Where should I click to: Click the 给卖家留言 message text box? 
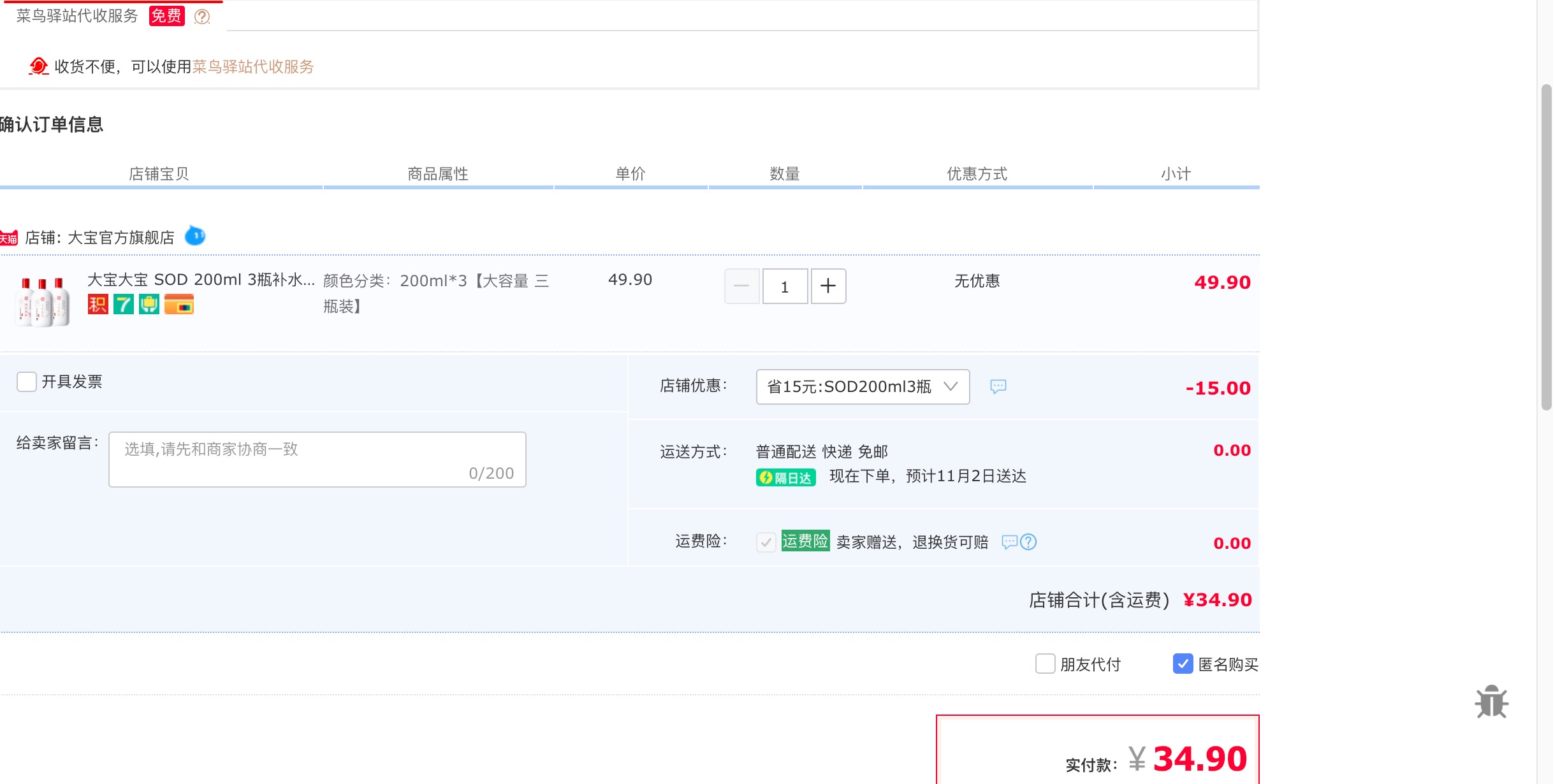click(x=317, y=460)
